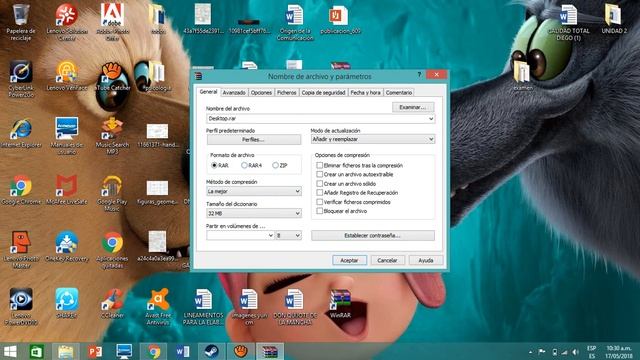Select the Avast Free Antivirus desktop icon
This screenshot has width=640, height=360.
[x=158, y=307]
